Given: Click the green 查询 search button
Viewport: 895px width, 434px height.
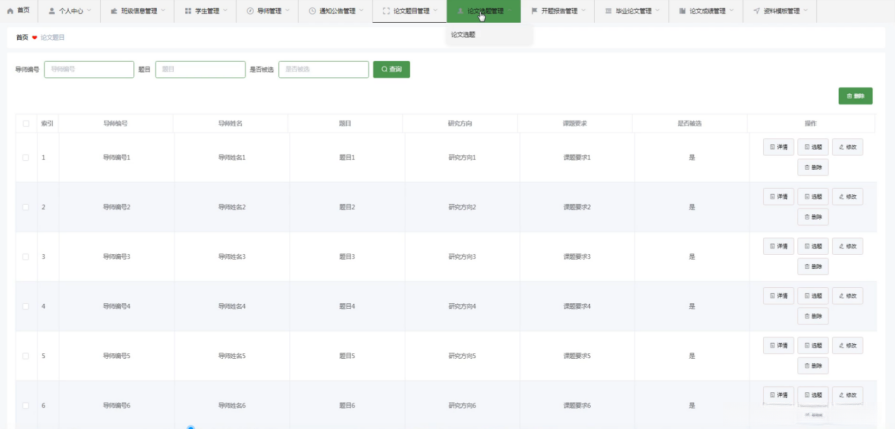Looking at the screenshot, I should click(x=392, y=69).
